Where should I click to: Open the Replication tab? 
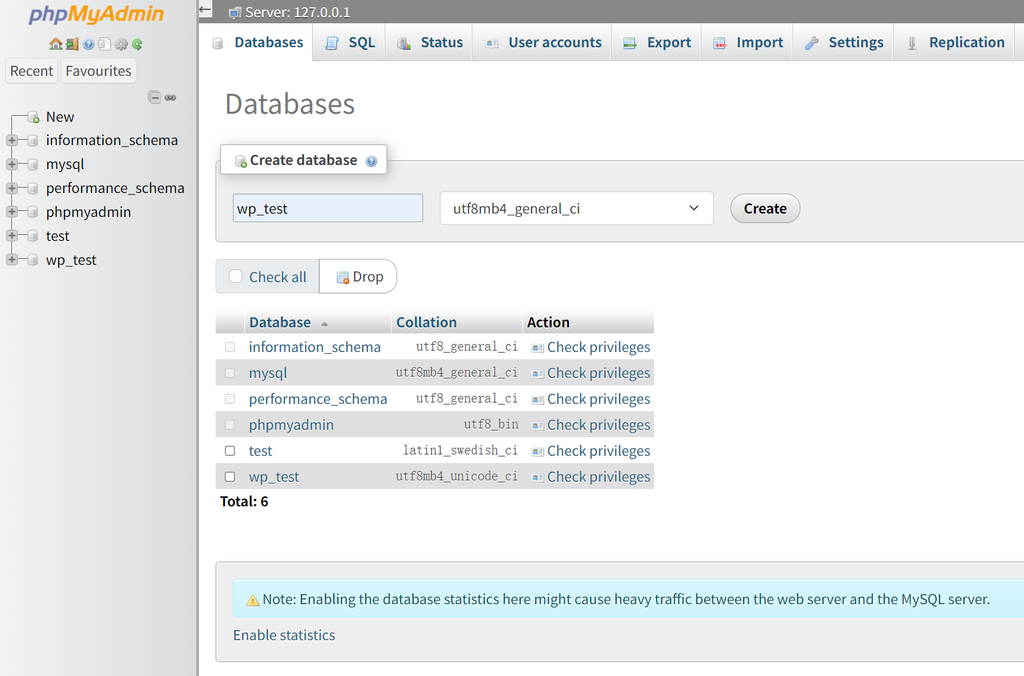[955, 42]
